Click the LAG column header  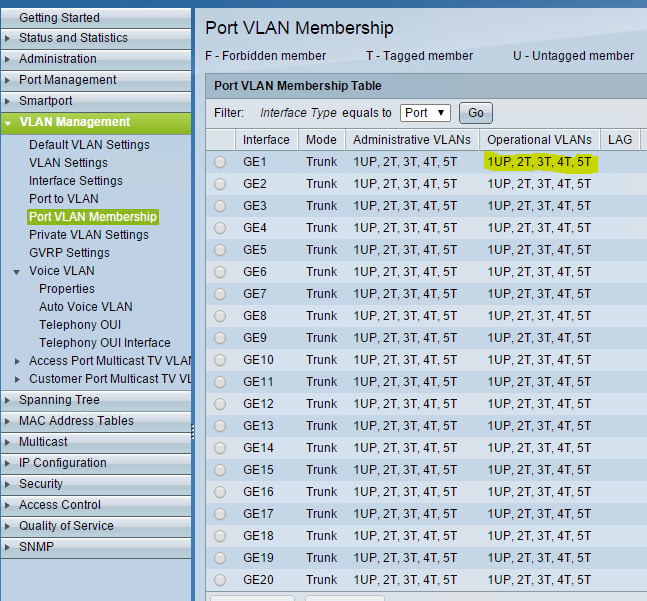pyautogui.click(x=620, y=140)
